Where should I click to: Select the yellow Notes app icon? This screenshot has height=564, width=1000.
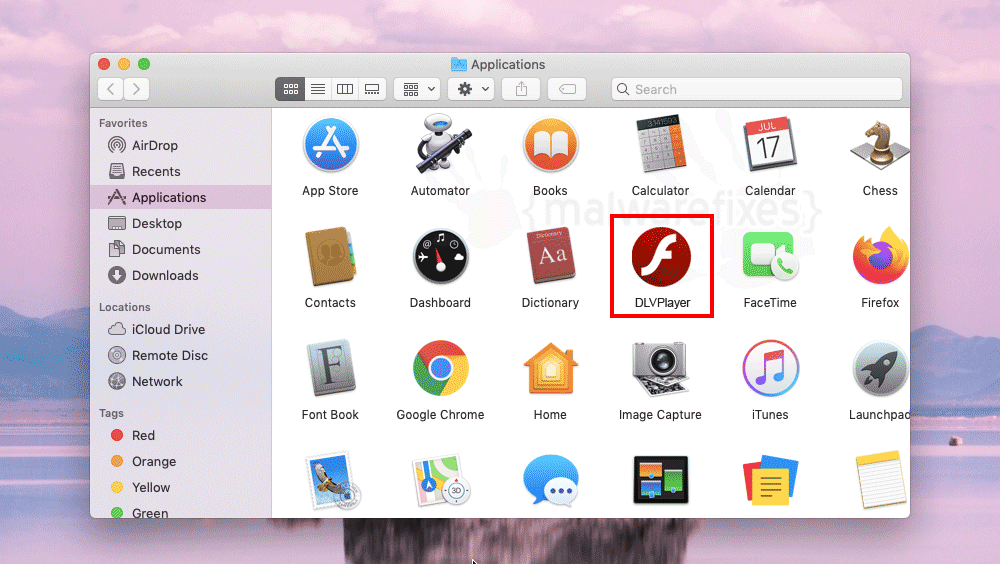pyautogui.click(x=881, y=480)
